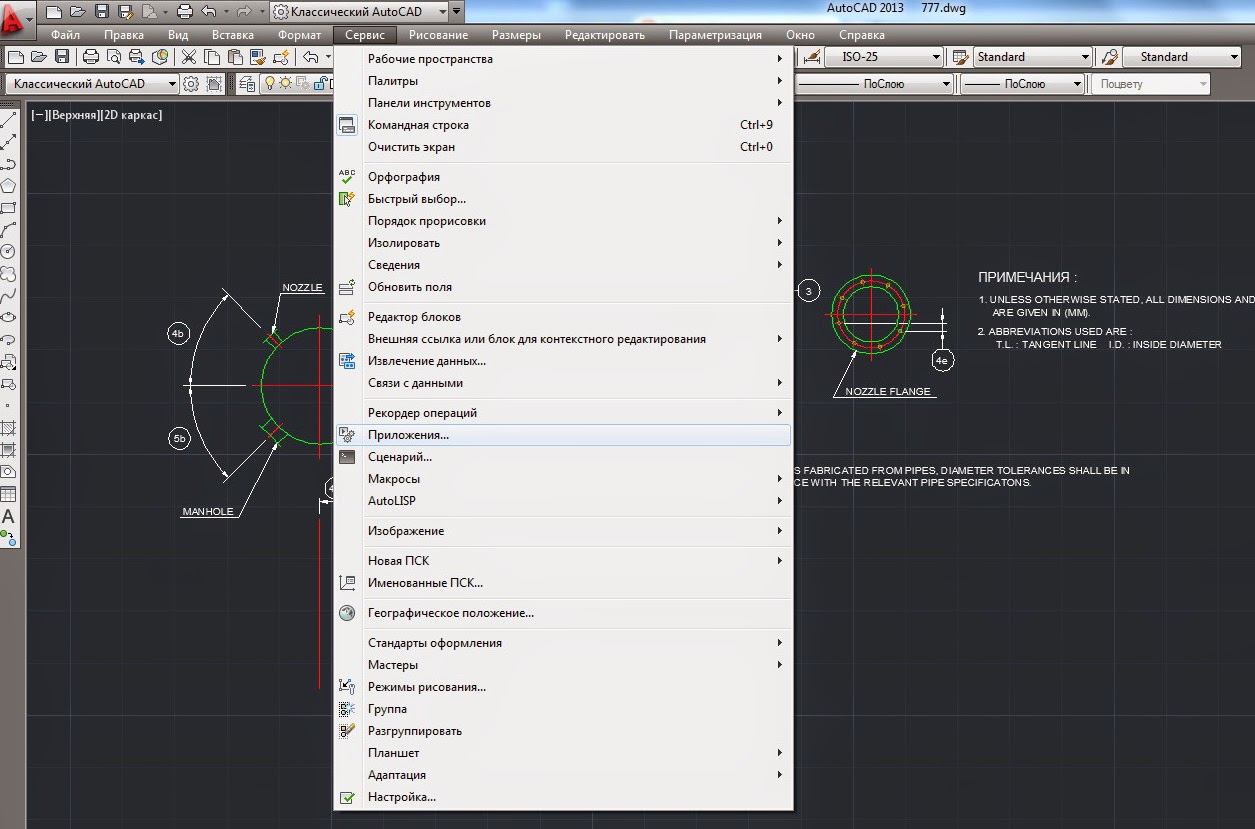This screenshot has width=1255, height=829.
Task: Open the AutoLISP submenu
Action: tap(563, 501)
